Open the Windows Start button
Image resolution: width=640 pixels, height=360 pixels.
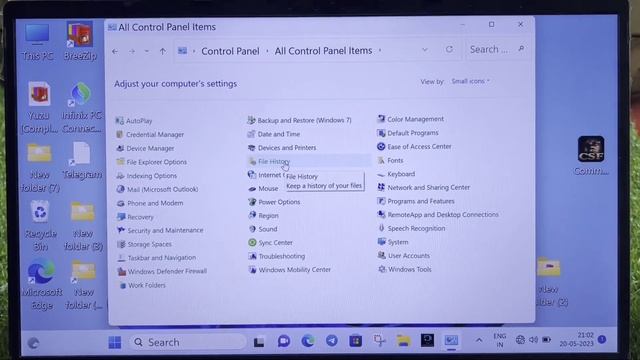pyautogui.click(x=115, y=342)
